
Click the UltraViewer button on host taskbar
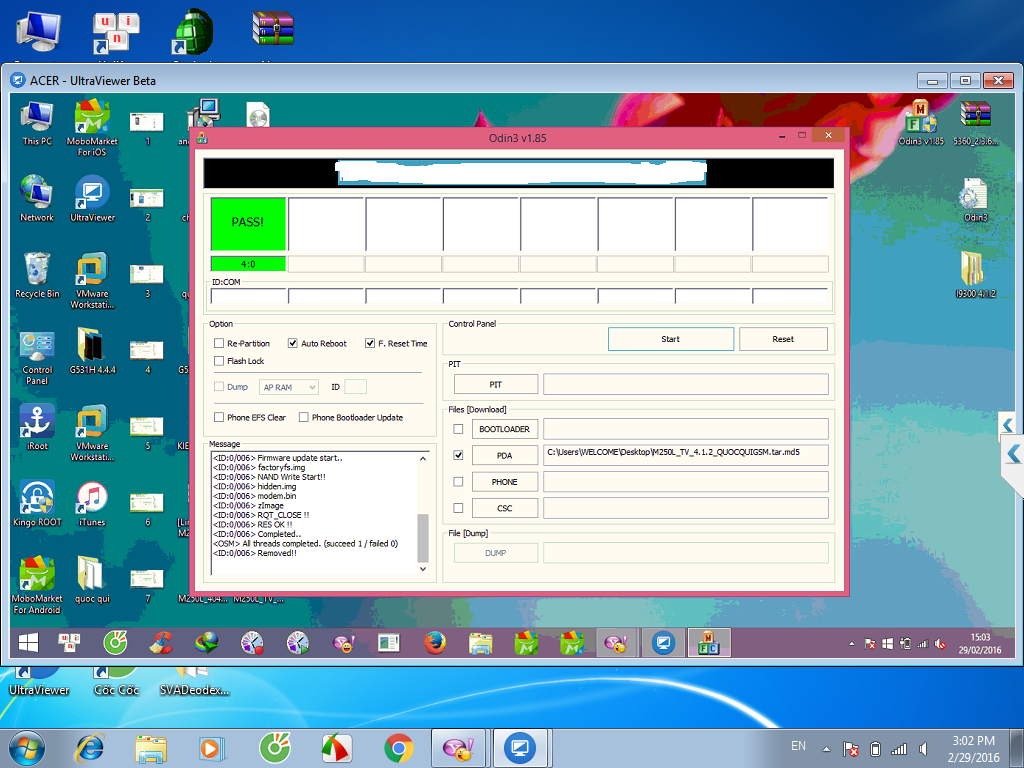click(x=520, y=748)
